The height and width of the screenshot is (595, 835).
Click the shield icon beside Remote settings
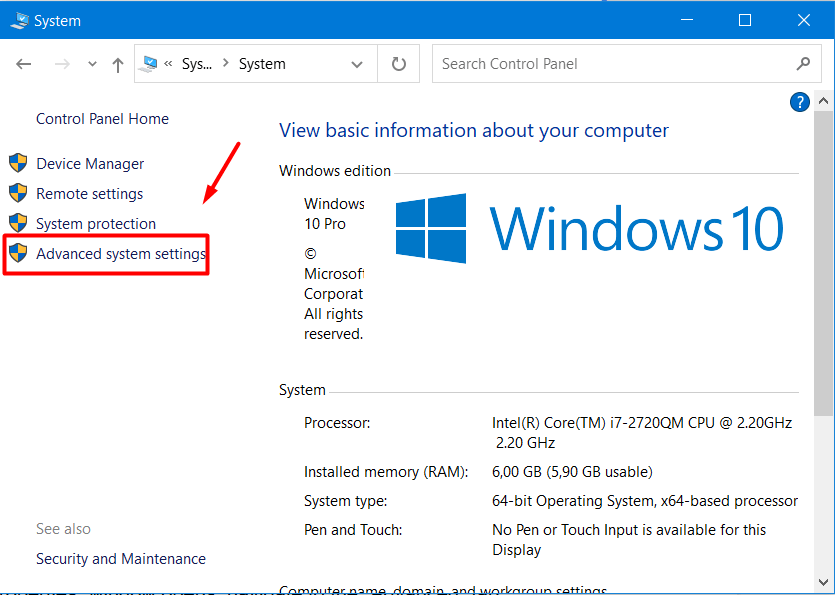[18, 193]
